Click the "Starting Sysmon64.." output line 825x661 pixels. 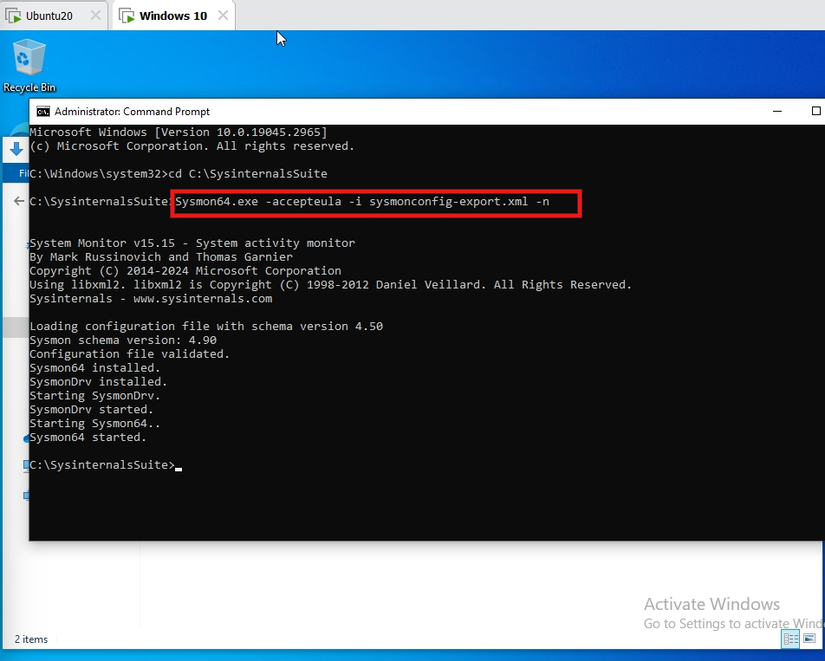(95, 423)
